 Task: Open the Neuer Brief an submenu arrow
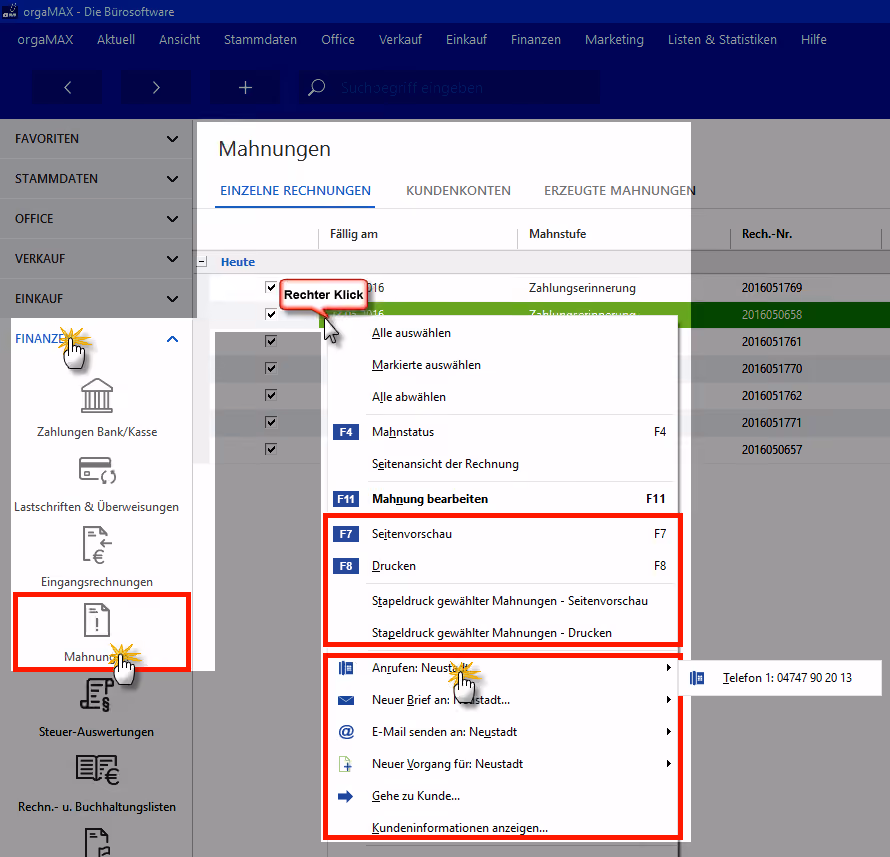point(669,700)
